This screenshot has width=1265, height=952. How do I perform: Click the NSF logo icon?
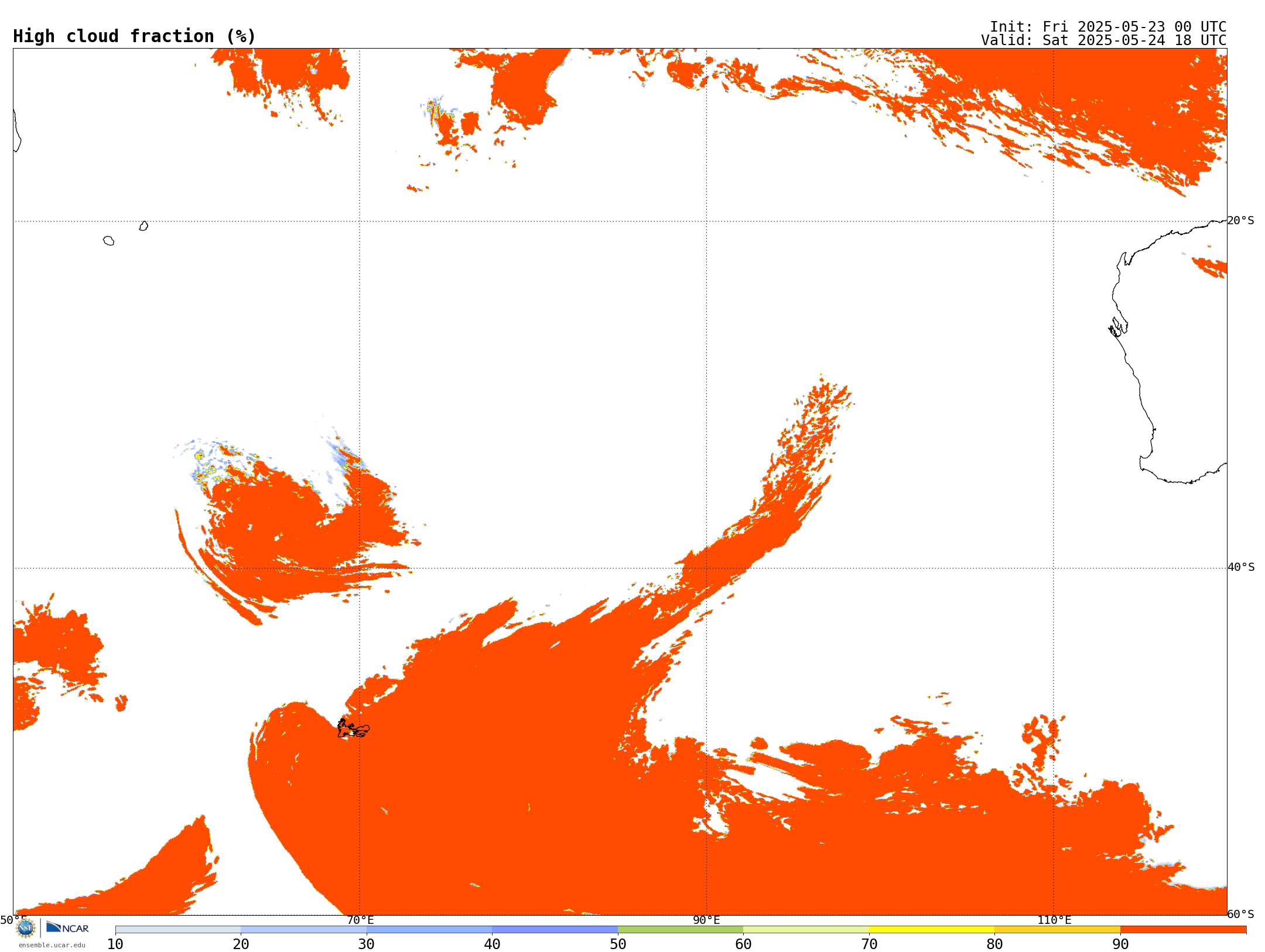pos(25,928)
